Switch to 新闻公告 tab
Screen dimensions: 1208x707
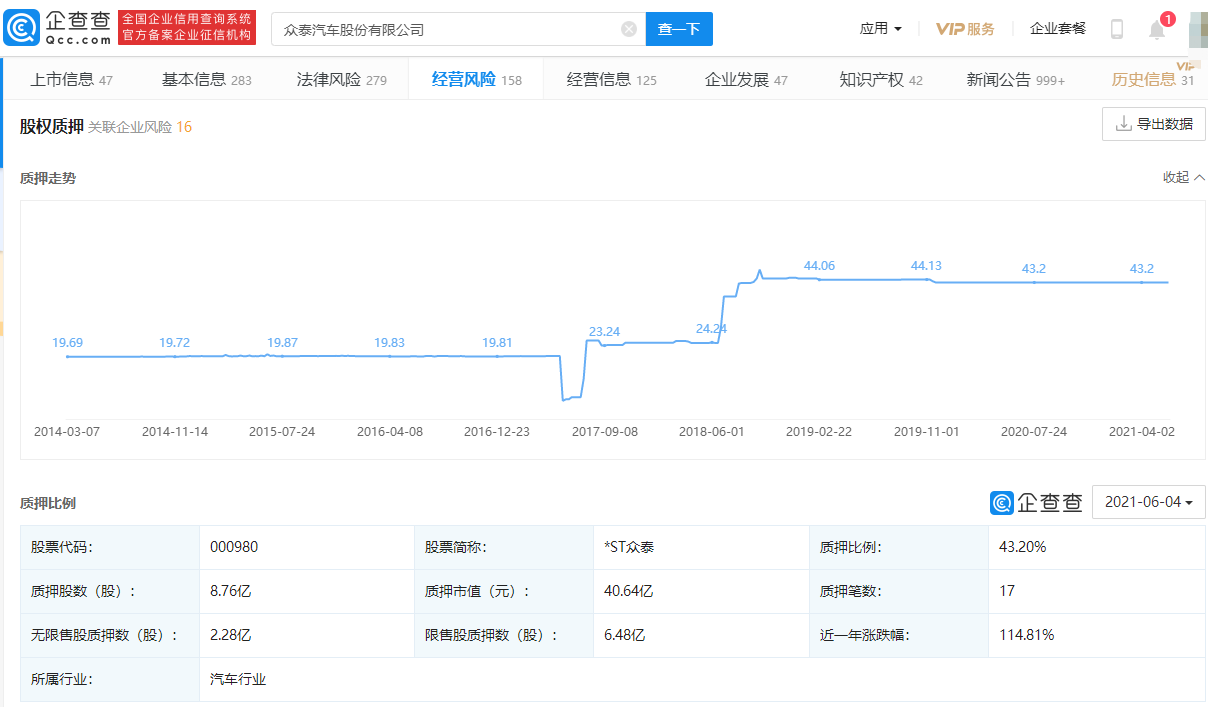click(1015, 80)
